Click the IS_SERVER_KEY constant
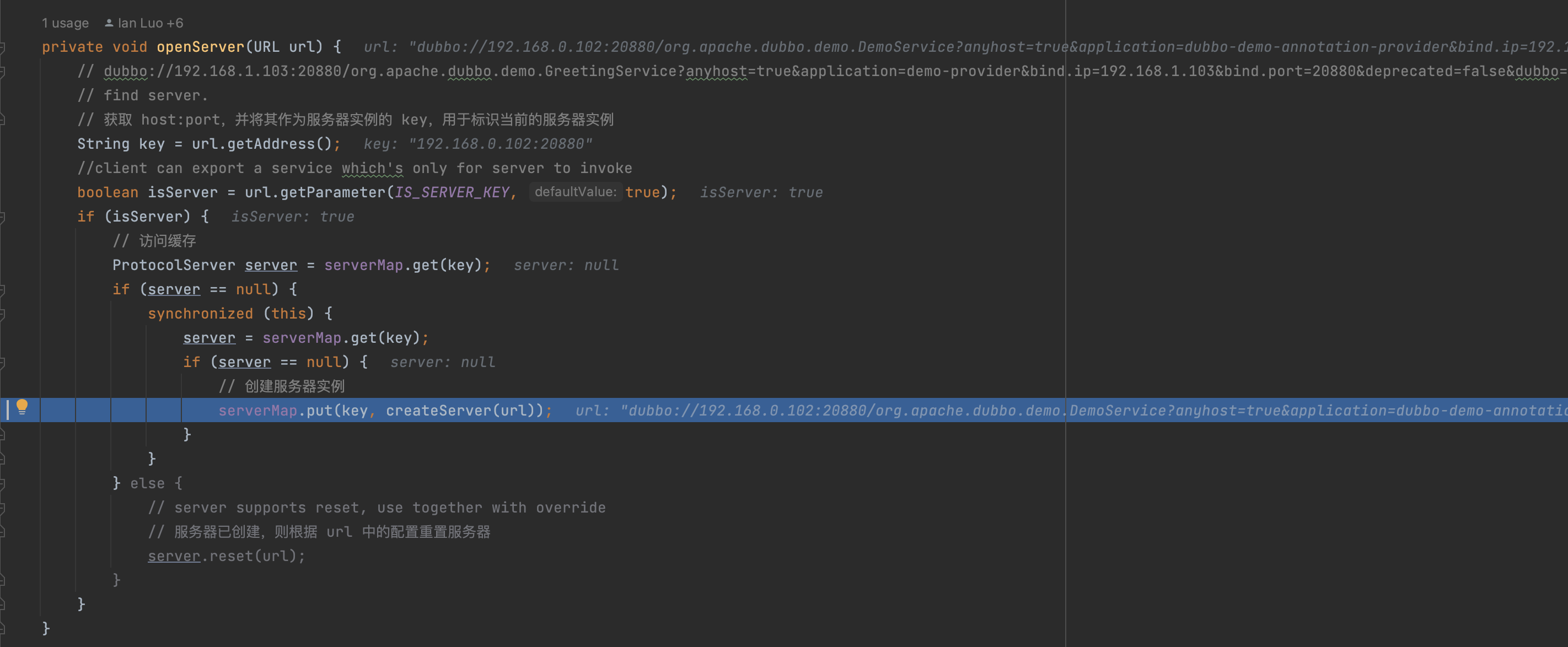 tap(452, 192)
